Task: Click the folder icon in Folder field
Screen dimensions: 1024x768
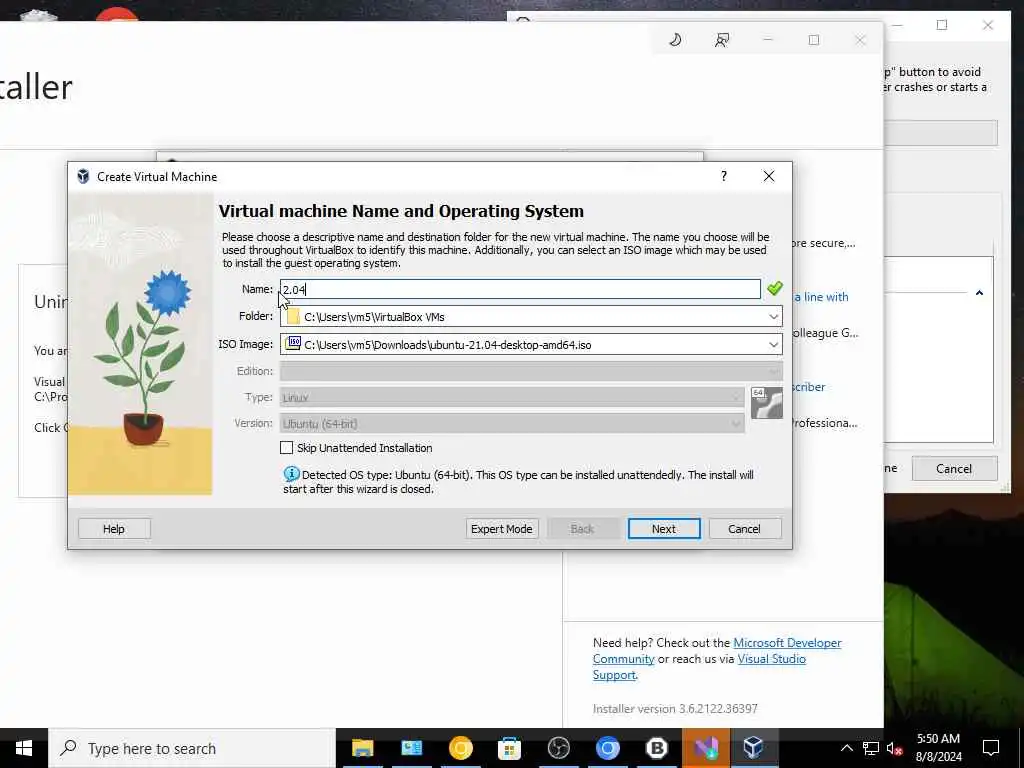Action: [x=293, y=317]
